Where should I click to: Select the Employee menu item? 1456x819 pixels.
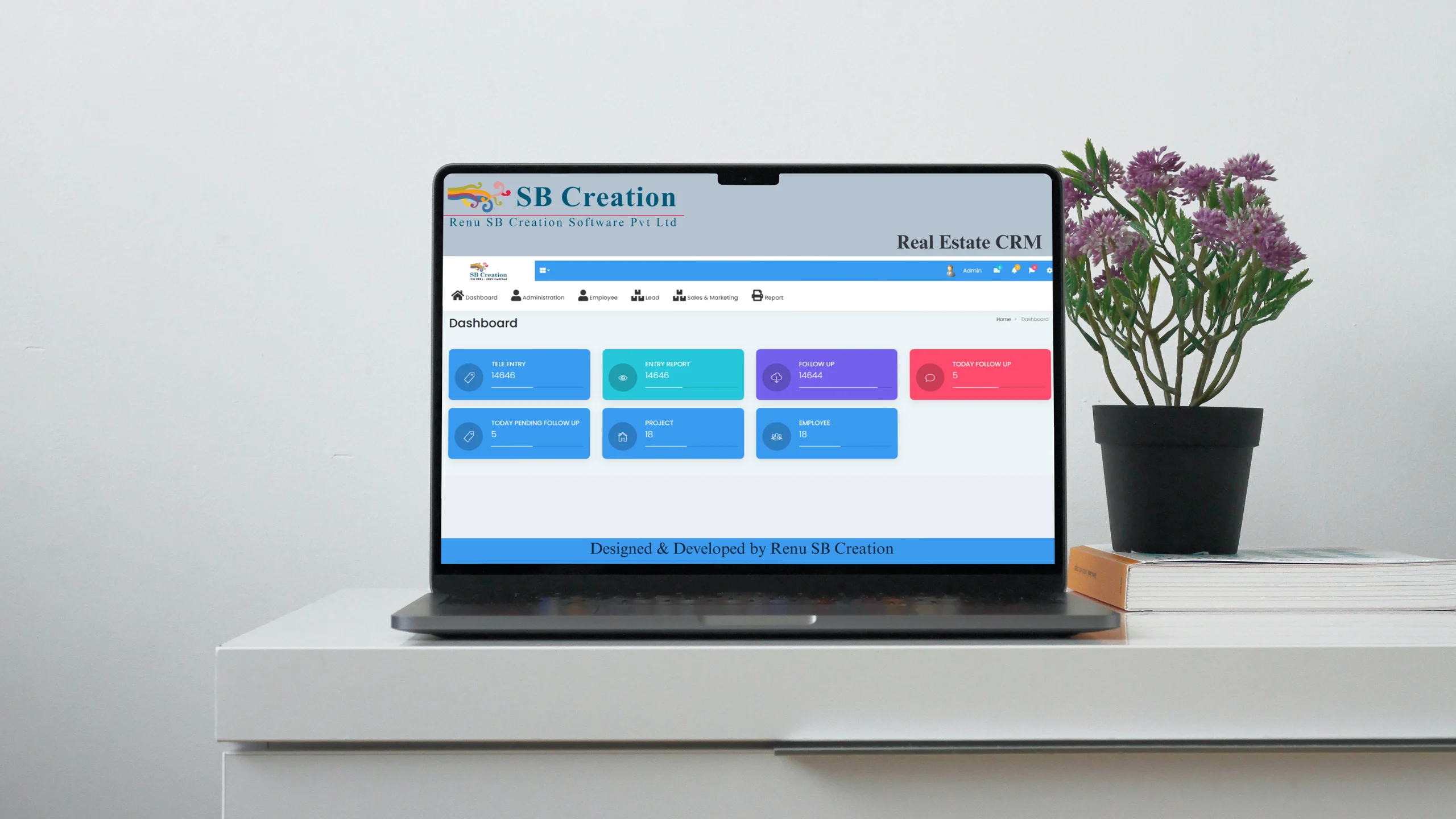coord(597,296)
